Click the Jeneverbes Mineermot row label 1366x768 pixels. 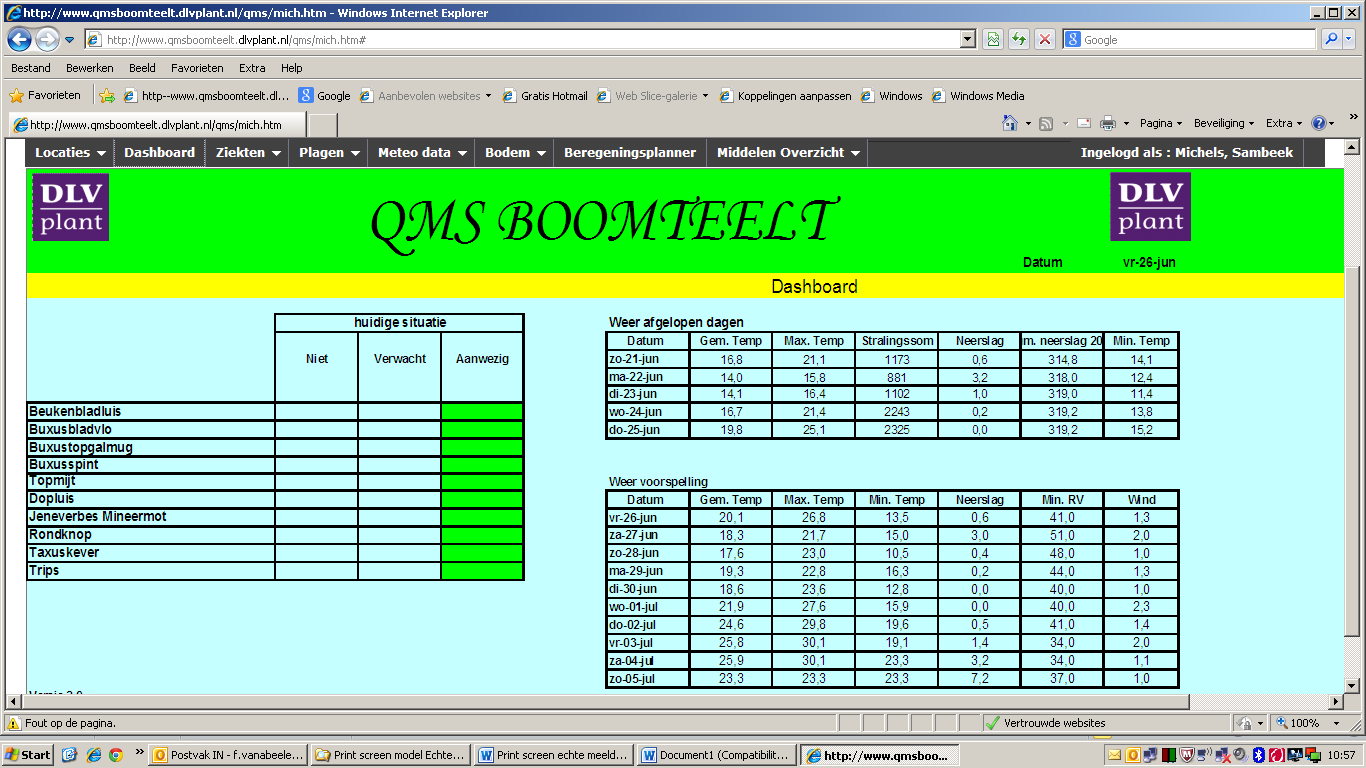[98, 517]
